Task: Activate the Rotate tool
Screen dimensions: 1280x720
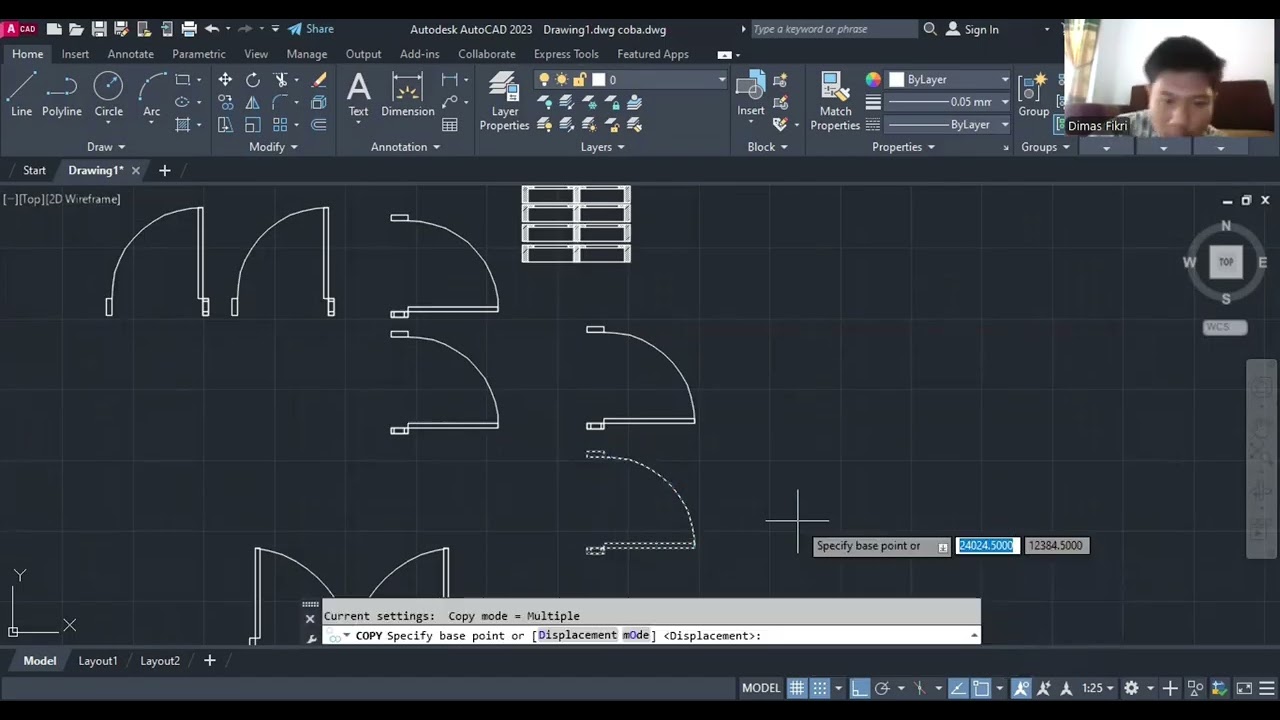Action: (253, 80)
